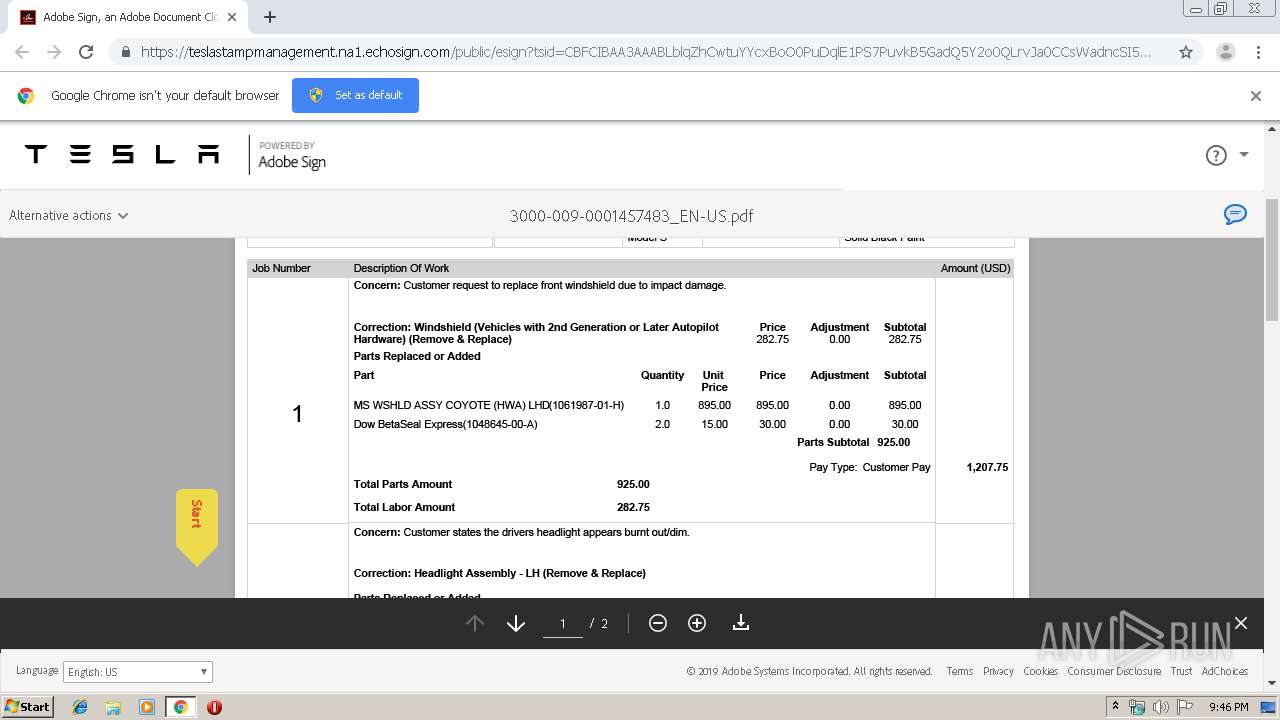
Task: Open a new browser tab
Action: click(x=270, y=17)
